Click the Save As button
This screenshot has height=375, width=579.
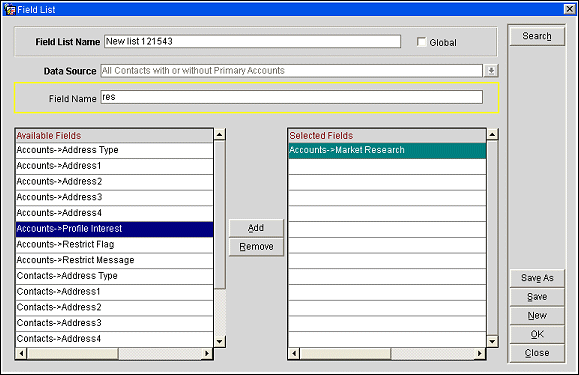coord(537,278)
